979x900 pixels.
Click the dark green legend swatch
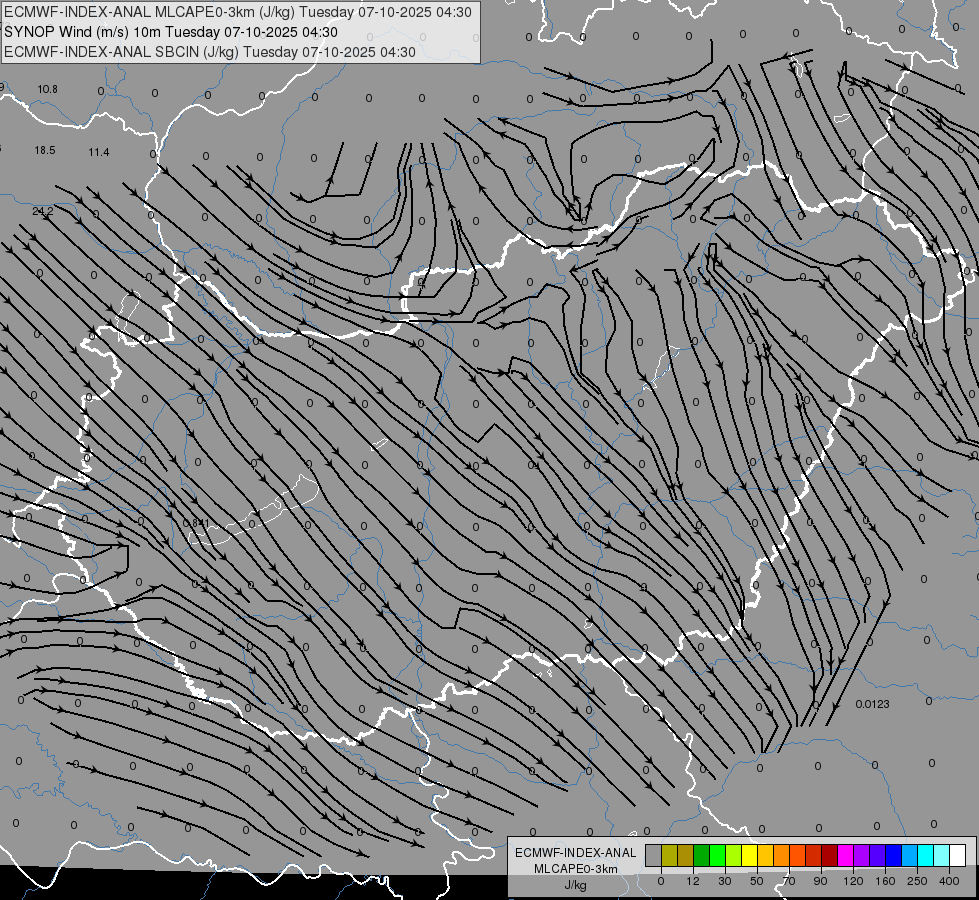click(x=701, y=855)
